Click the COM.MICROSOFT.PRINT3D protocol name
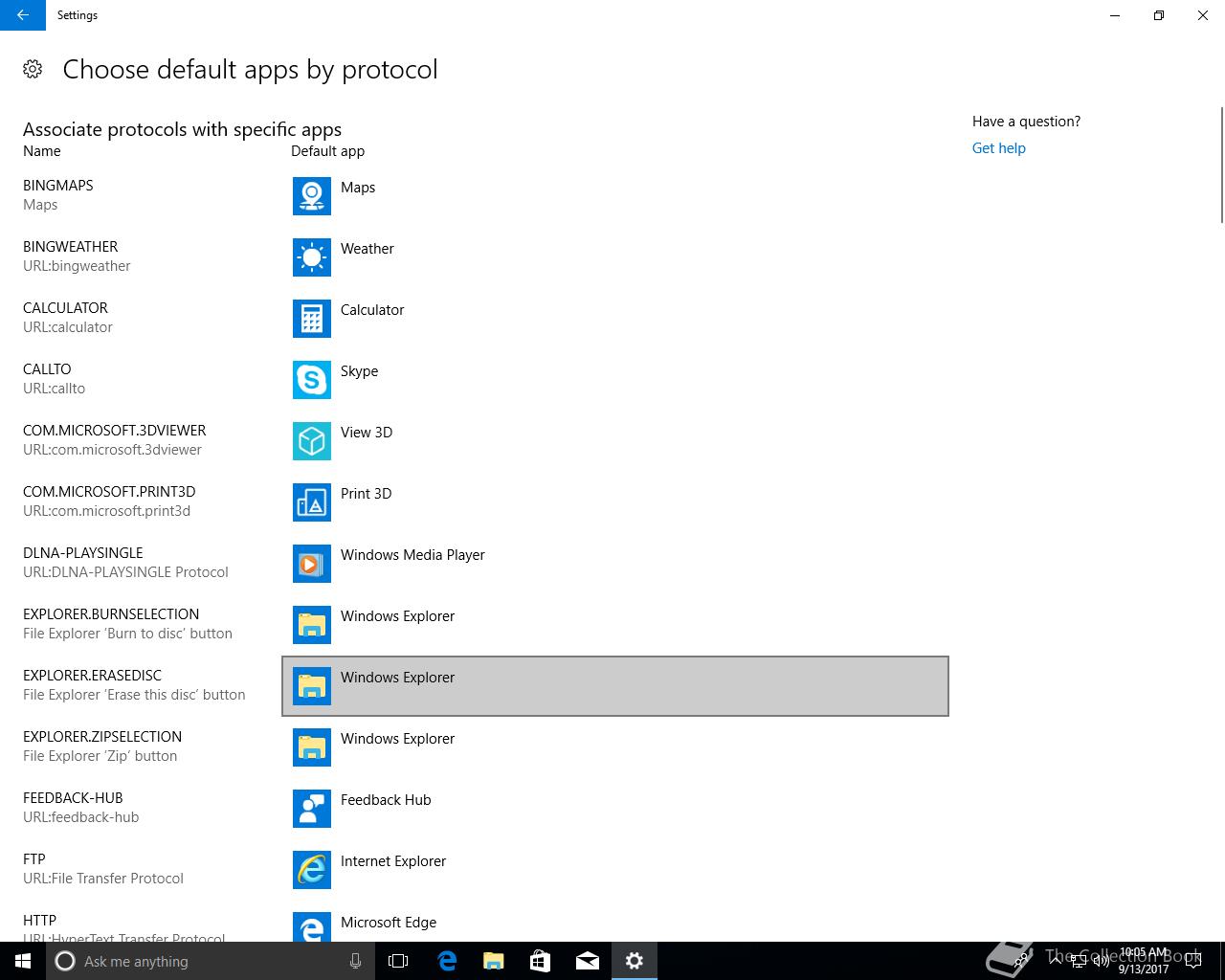 coord(109,492)
